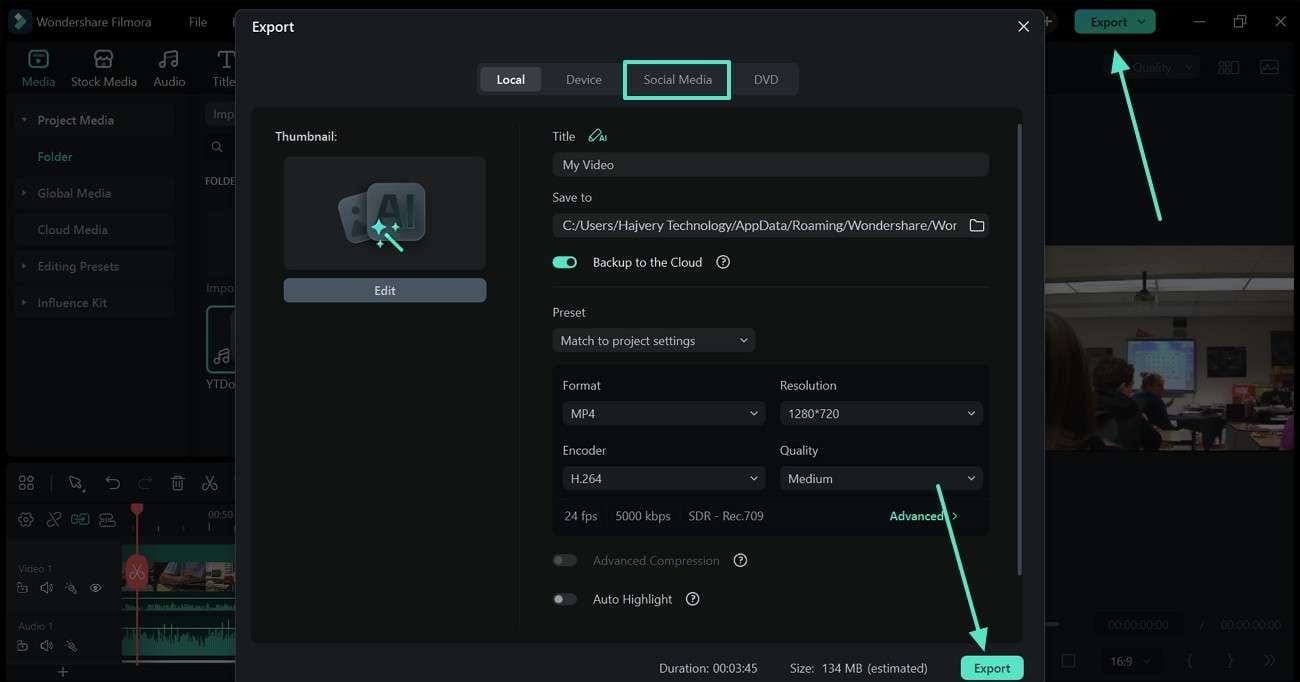Open the Resolution 1280*720 dropdown
The height and width of the screenshot is (682, 1300).
pos(881,413)
